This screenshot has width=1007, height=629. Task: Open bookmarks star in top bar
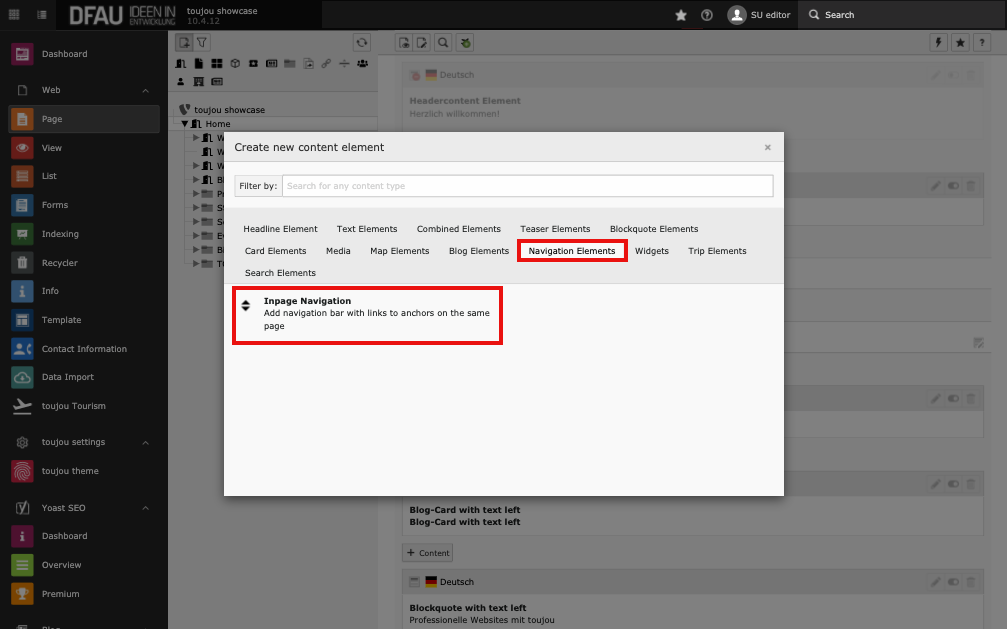[x=681, y=15]
